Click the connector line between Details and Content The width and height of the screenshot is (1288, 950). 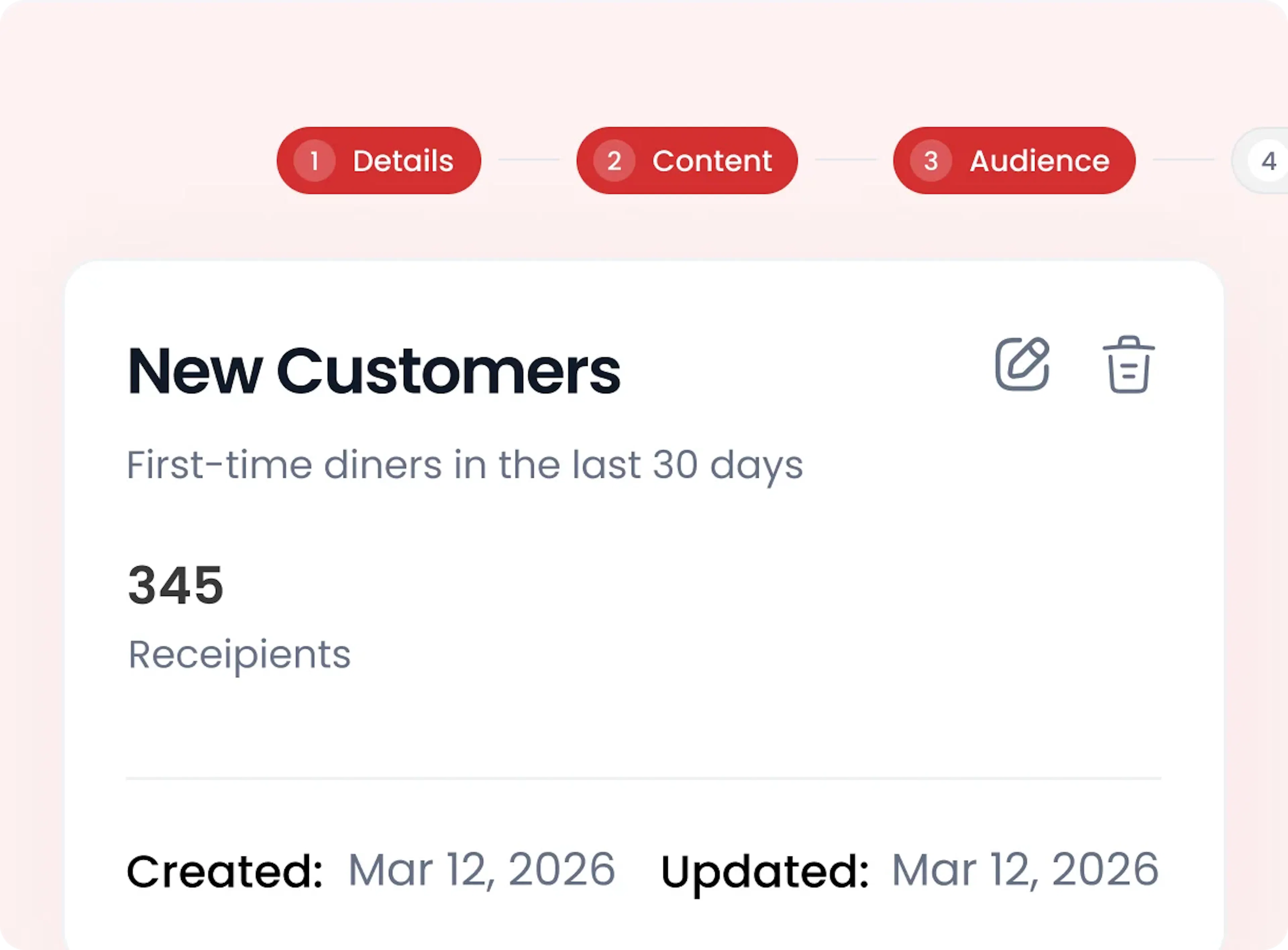coord(529,160)
